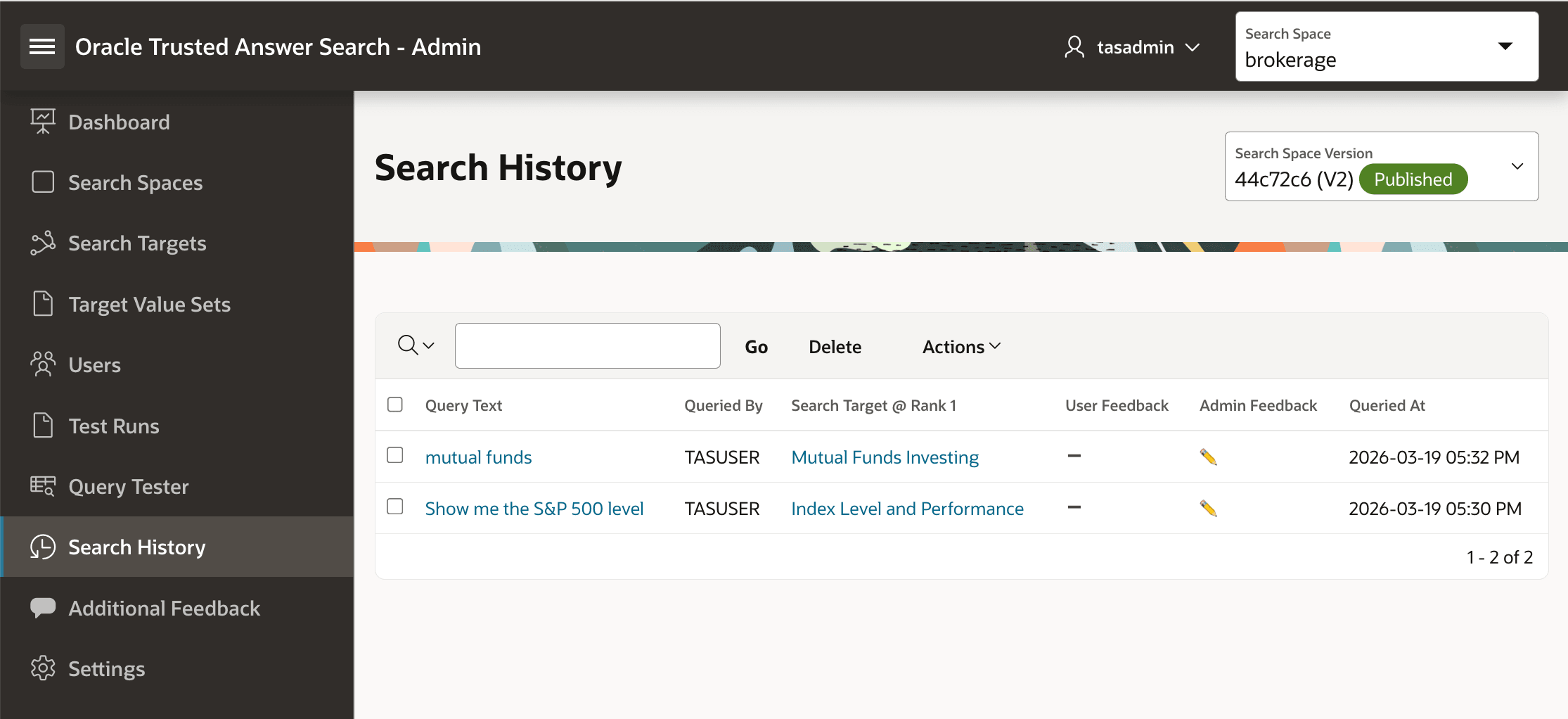Select all rows with header checkbox

(394, 405)
